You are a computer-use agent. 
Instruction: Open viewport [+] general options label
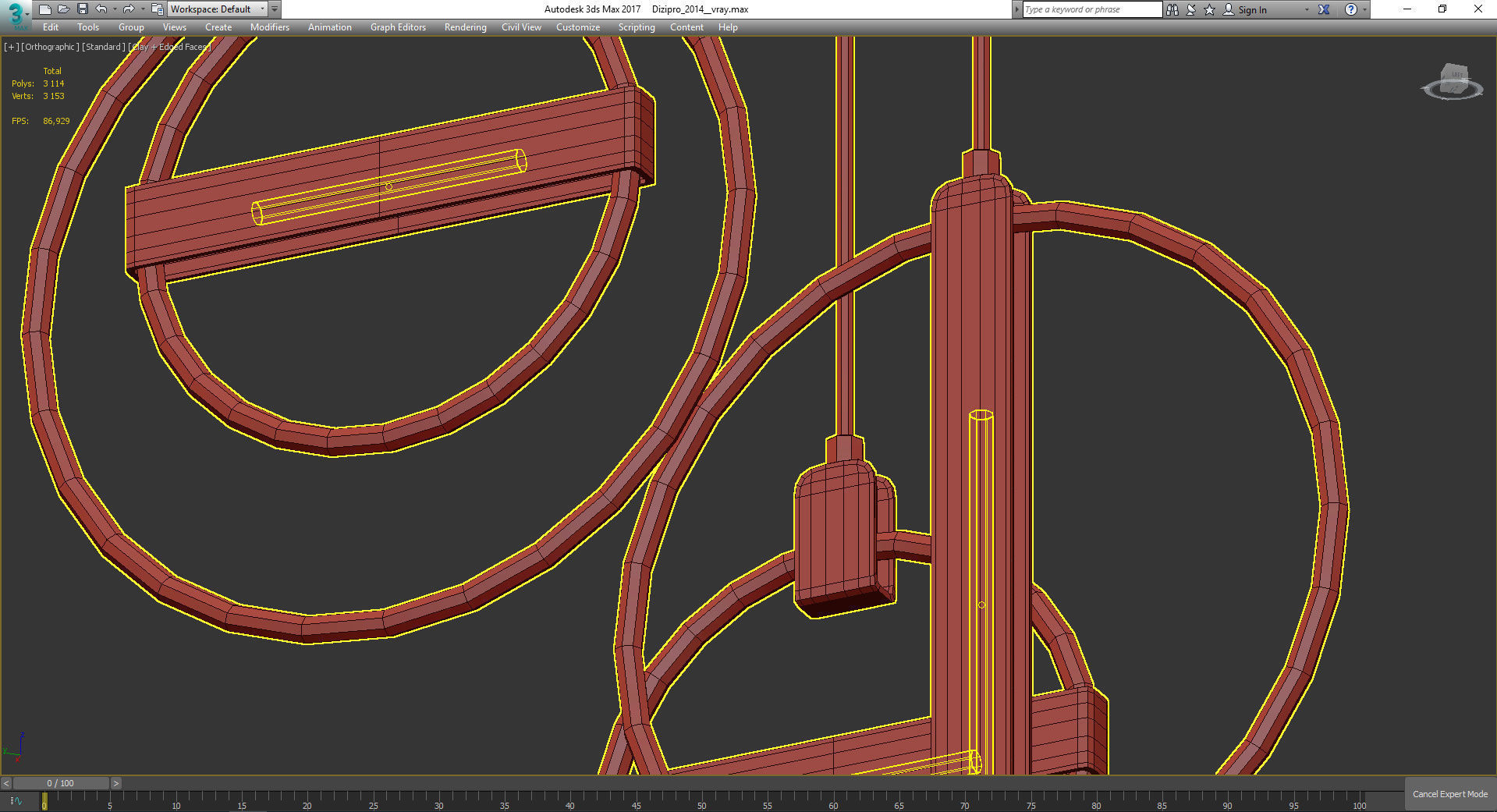coord(11,47)
